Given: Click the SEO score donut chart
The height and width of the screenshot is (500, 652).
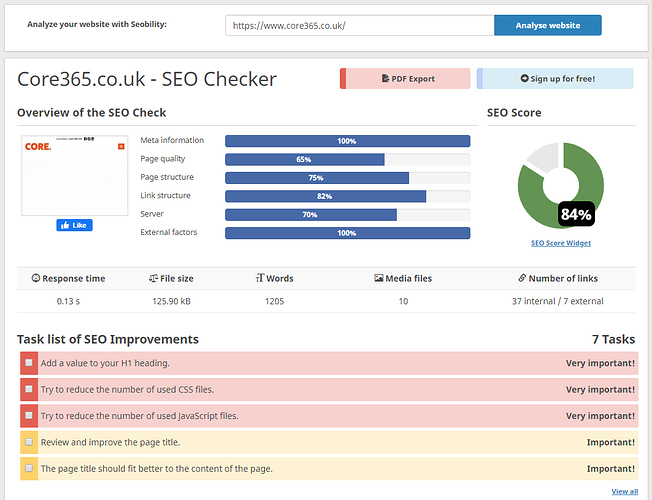Looking at the screenshot, I should click(560, 186).
